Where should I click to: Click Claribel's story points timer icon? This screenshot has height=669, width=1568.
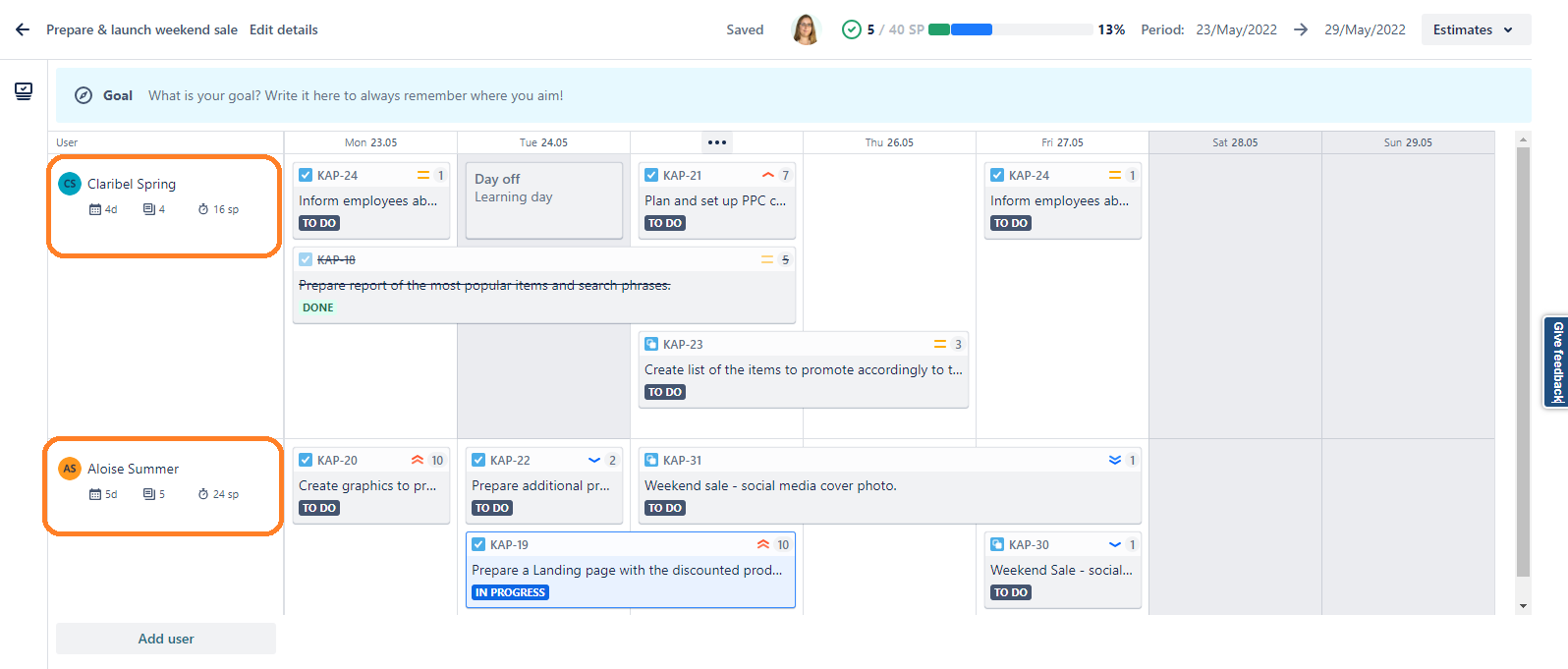[x=203, y=209]
